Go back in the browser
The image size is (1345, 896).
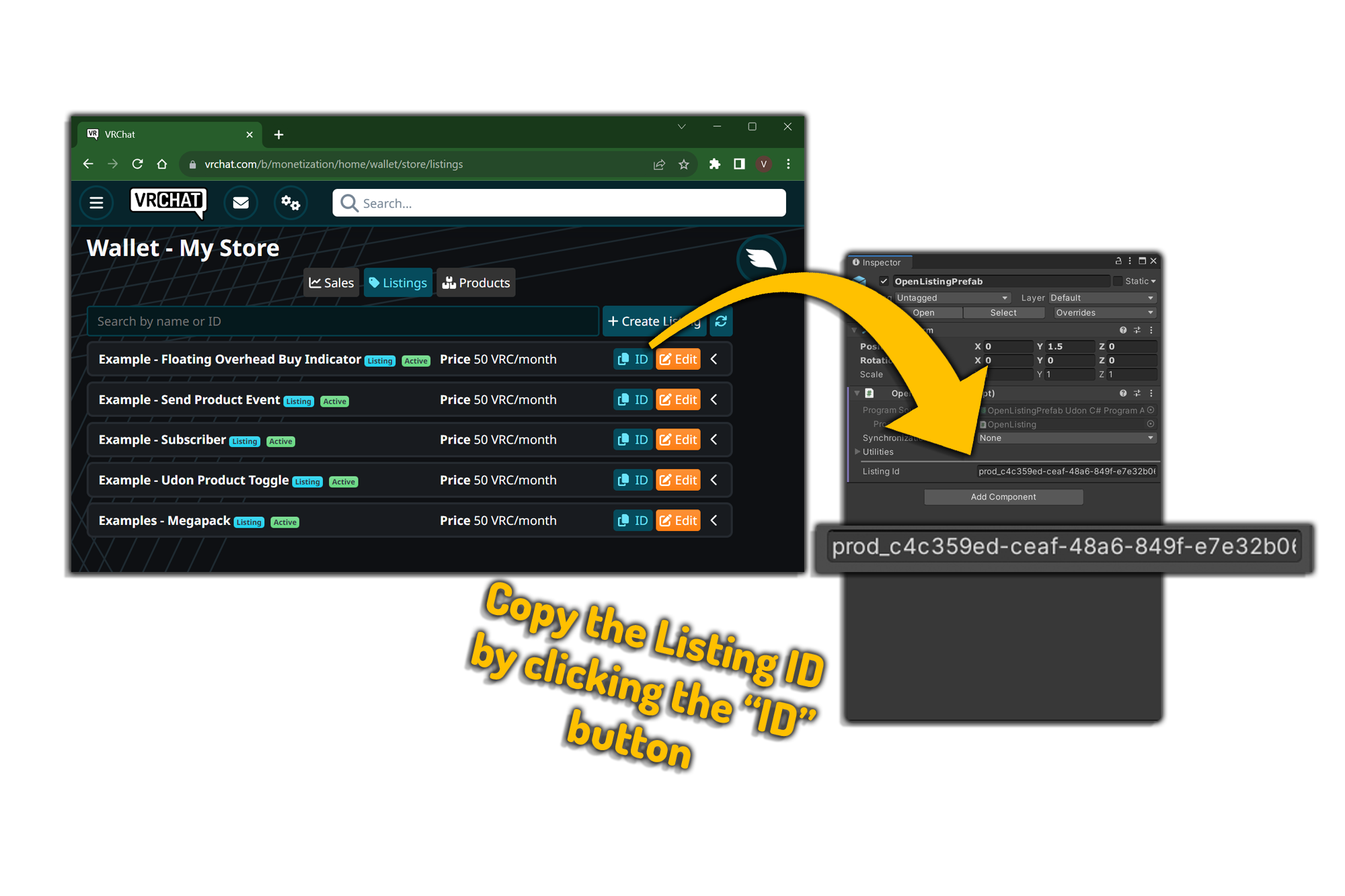[88, 164]
